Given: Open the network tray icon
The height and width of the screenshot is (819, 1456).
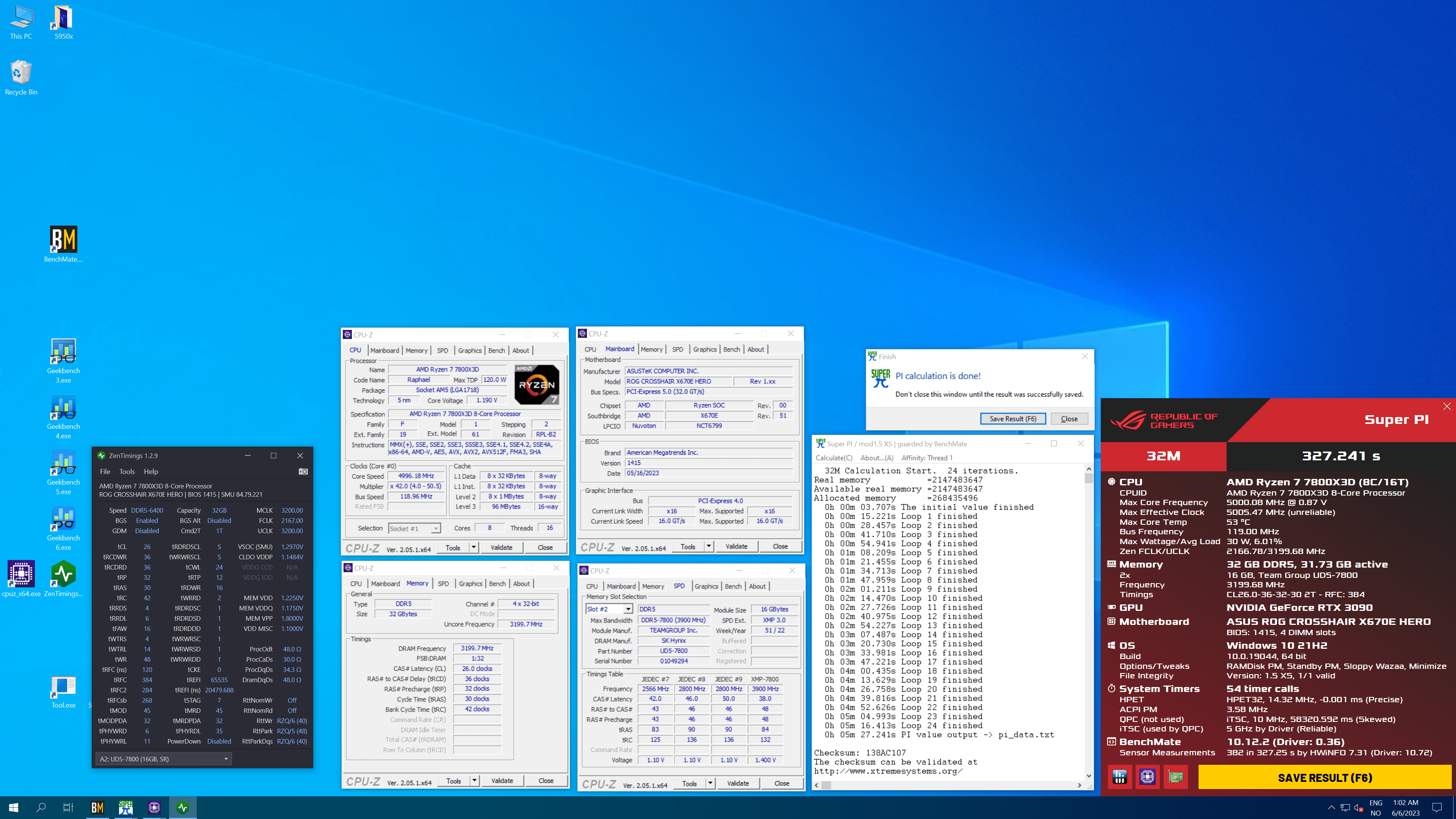Looking at the screenshot, I should [1345, 808].
